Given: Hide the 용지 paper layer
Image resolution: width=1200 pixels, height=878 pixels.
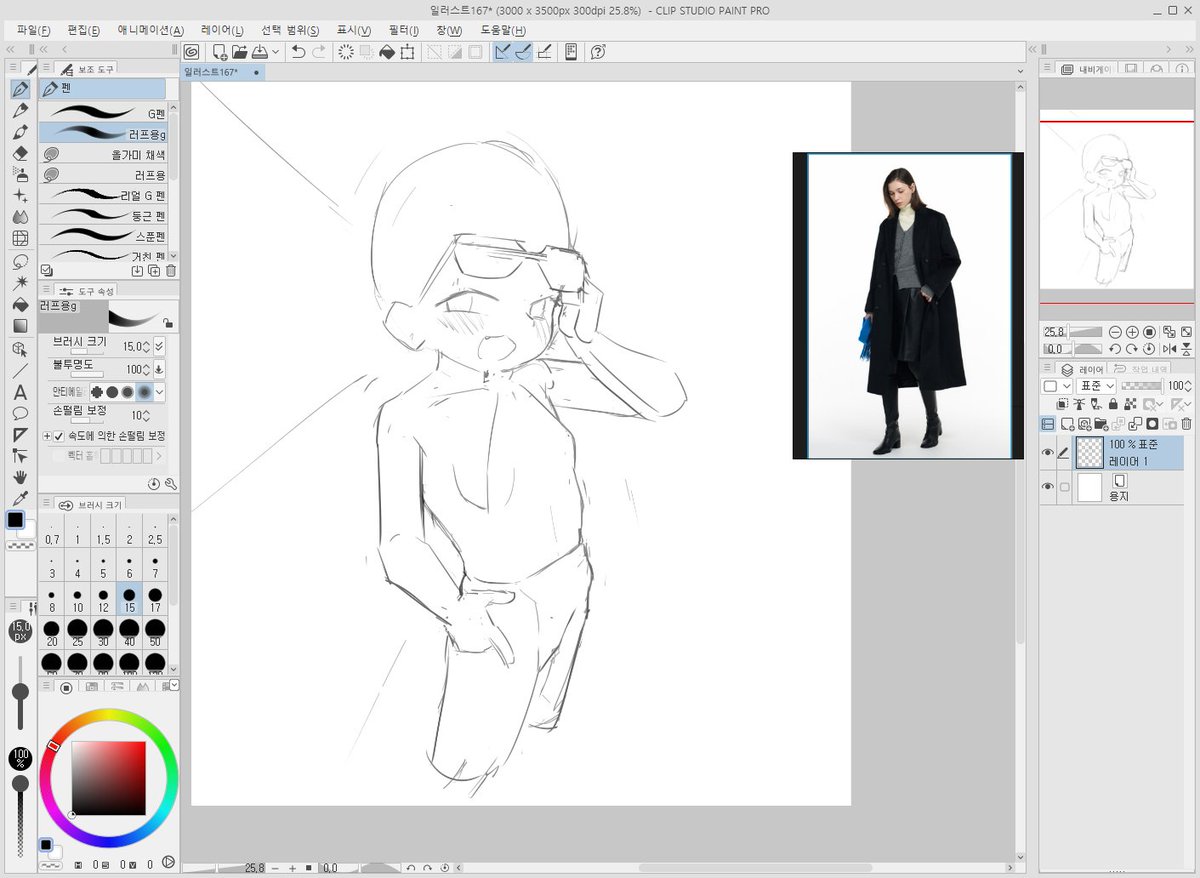Looking at the screenshot, I should [1048, 487].
